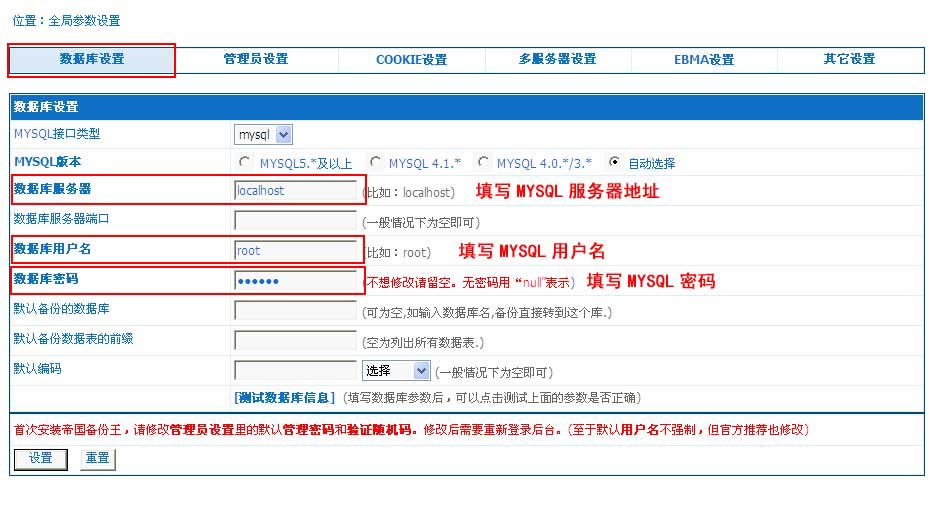Open the 管理员设置 tab
The width and height of the screenshot is (933, 525).
pos(256,59)
